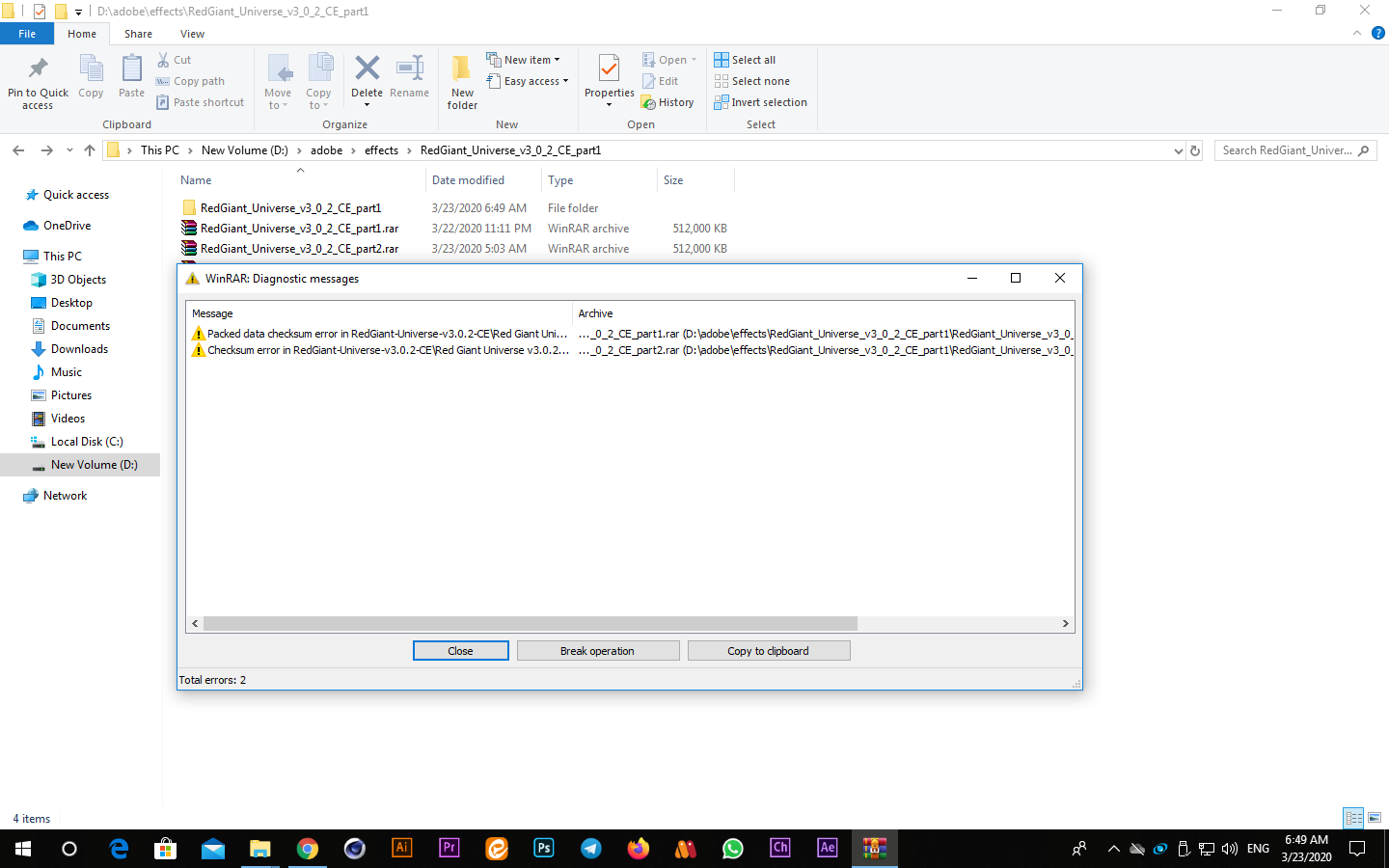The image size is (1389, 868).
Task: Click Break operation button
Action: [597, 651]
